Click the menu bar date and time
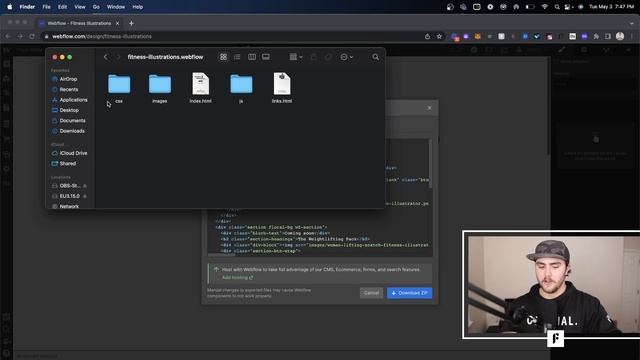The image size is (640, 360). coord(611,7)
